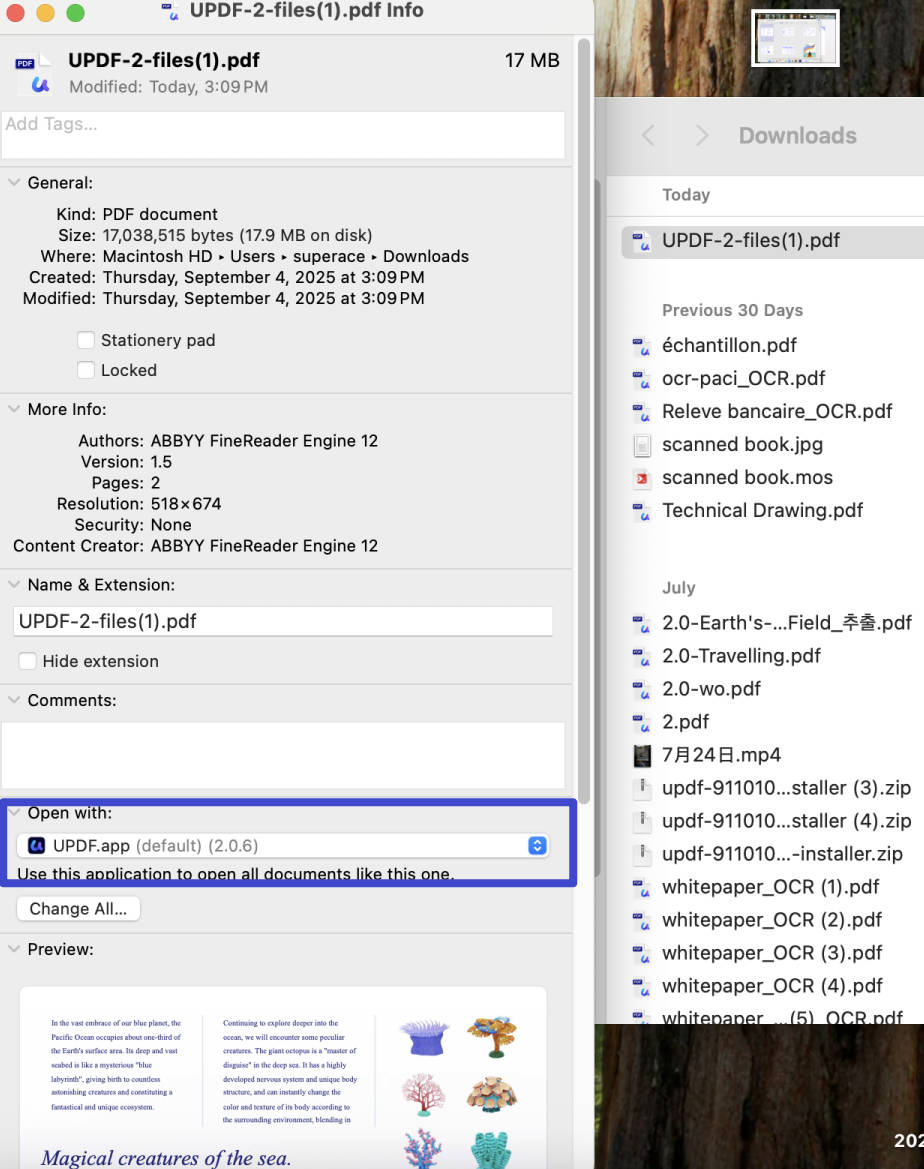The height and width of the screenshot is (1169, 924).
Task: Click the minimize button of Info window
Action: click(x=45, y=13)
